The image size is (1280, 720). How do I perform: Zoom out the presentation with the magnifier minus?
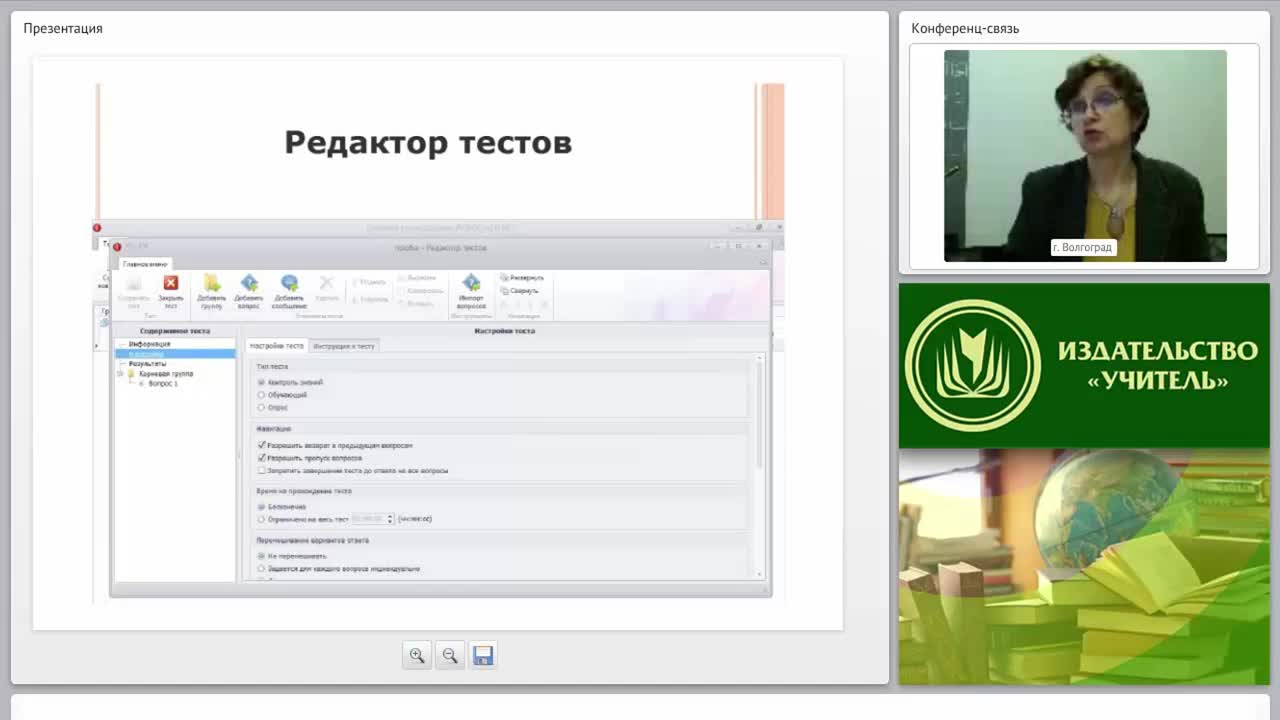pos(450,655)
